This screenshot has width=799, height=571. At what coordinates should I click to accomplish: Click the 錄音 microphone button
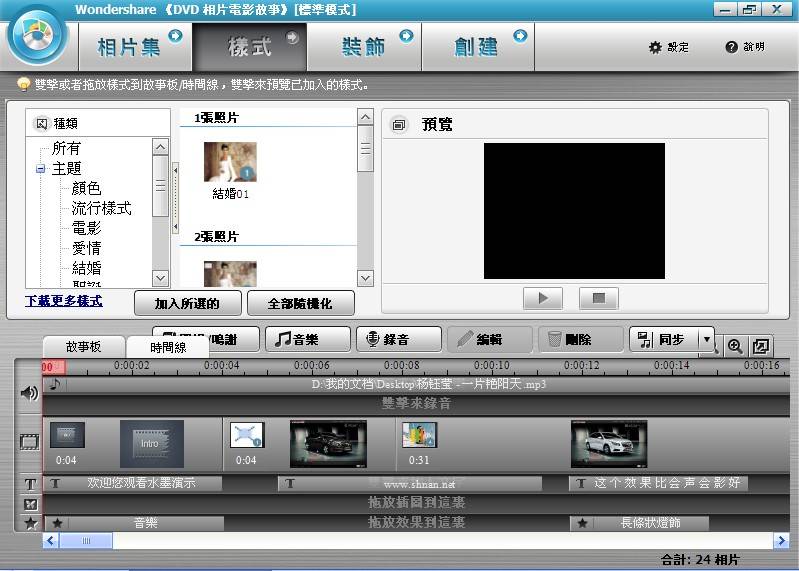point(399,339)
